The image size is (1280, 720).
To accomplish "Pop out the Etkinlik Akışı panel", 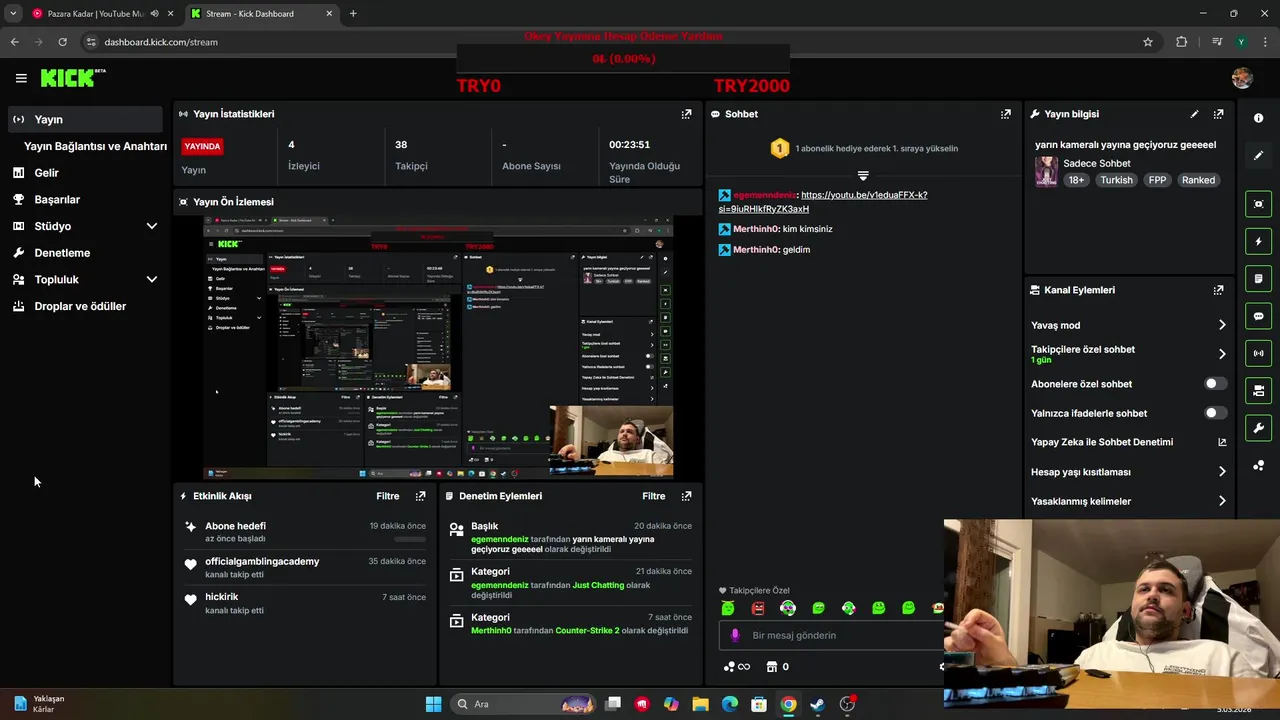I will (420, 496).
